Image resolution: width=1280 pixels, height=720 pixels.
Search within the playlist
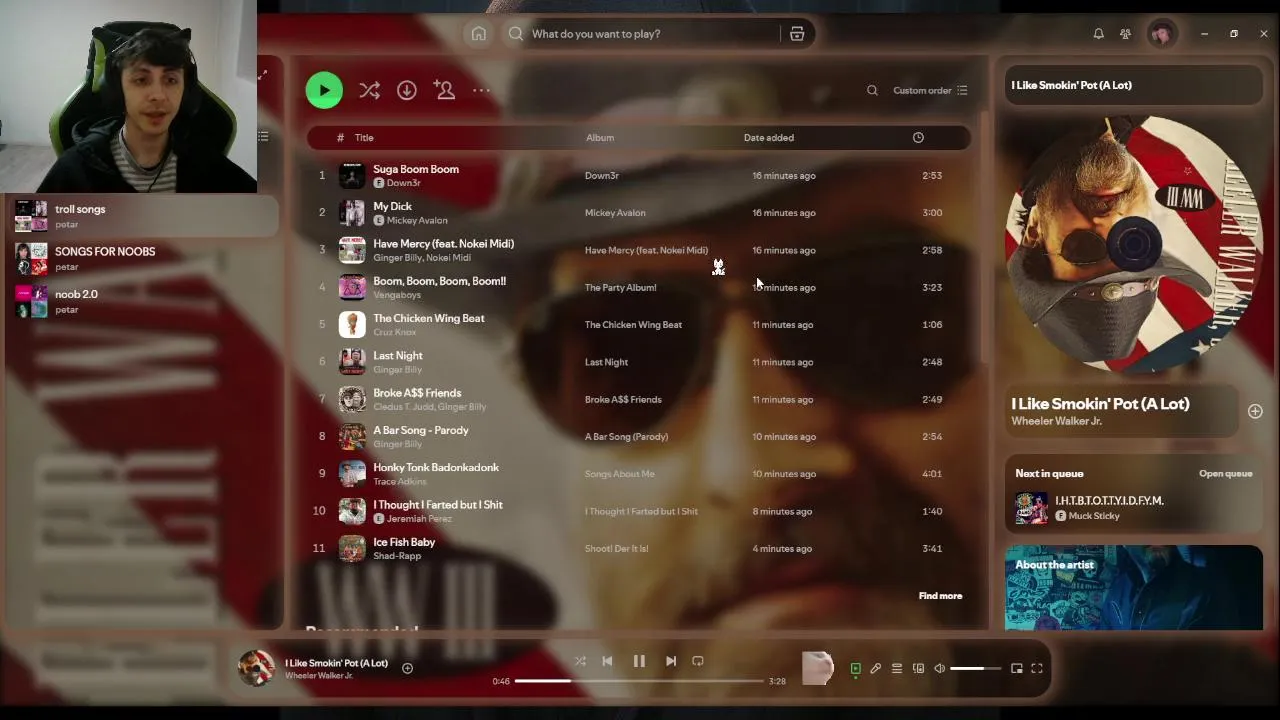click(872, 90)
